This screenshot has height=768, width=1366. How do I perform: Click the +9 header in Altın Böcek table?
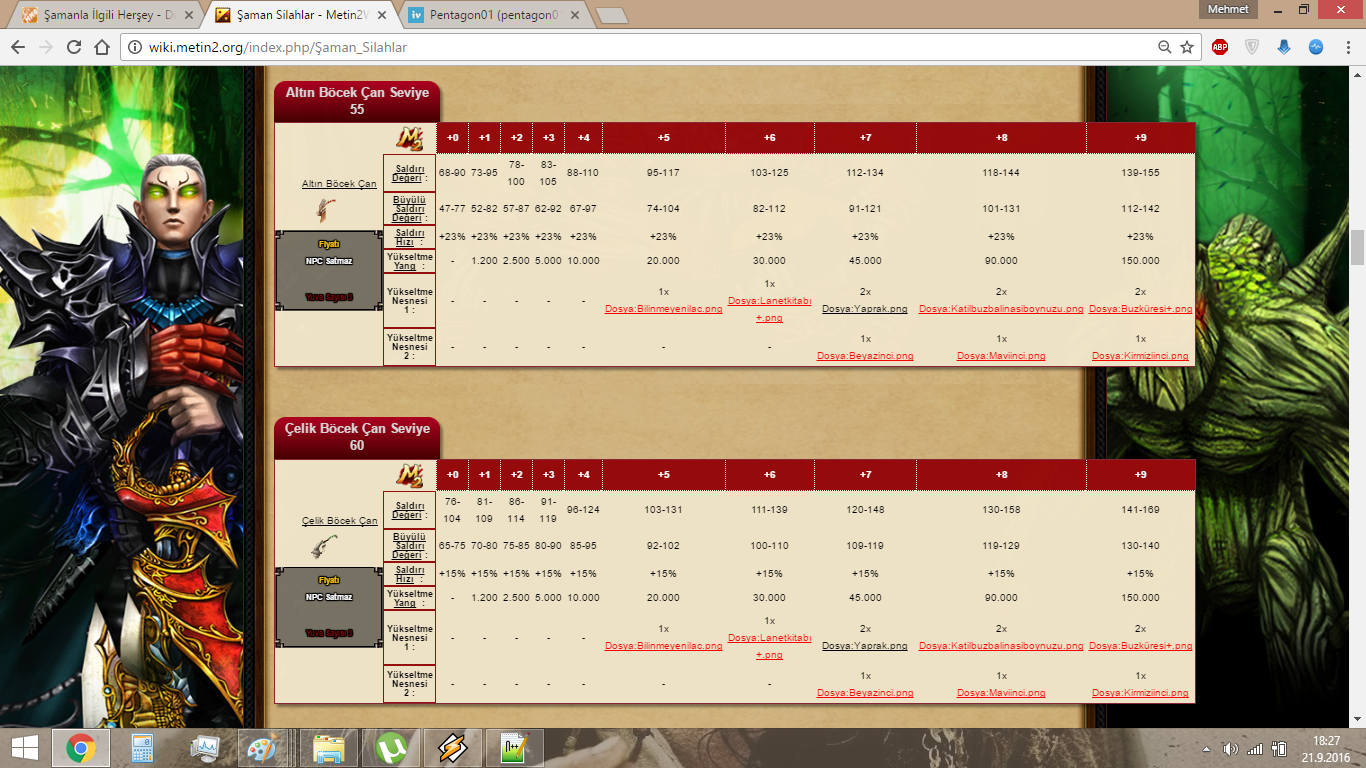1141,138
